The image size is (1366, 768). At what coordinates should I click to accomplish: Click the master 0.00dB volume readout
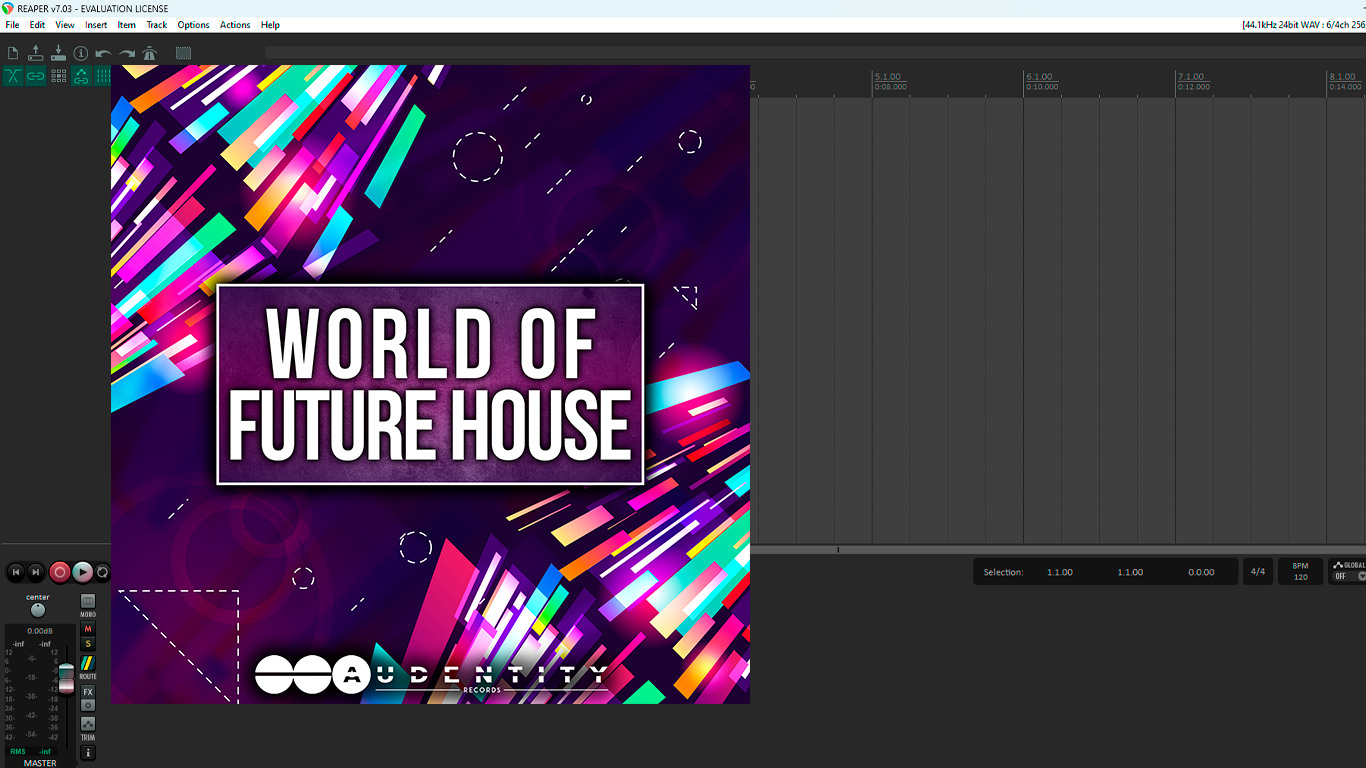tap(40, 631)
